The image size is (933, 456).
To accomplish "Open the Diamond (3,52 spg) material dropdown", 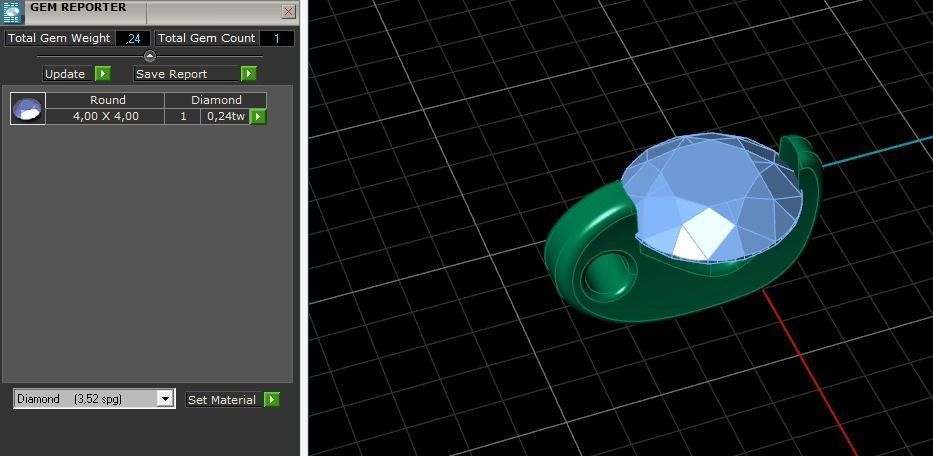I will click(x=165, y=399).
